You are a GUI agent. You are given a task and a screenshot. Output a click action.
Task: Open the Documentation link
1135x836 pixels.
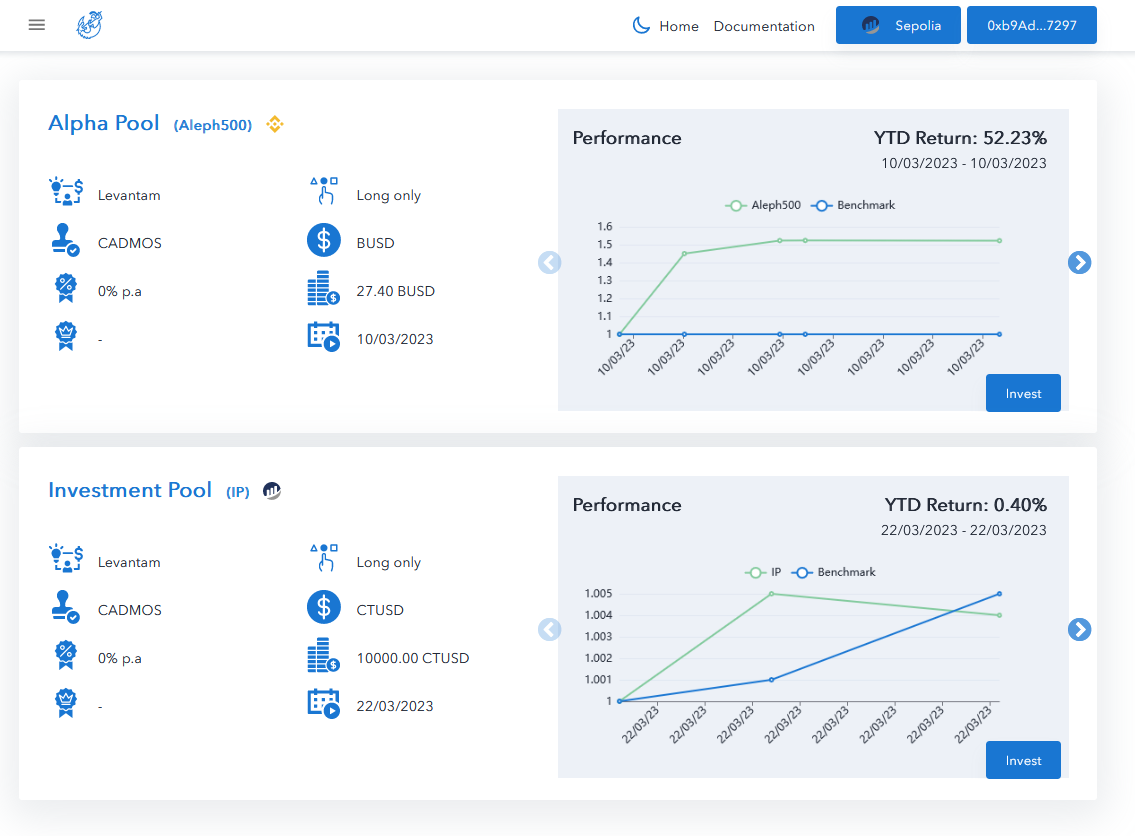point(764,26)
